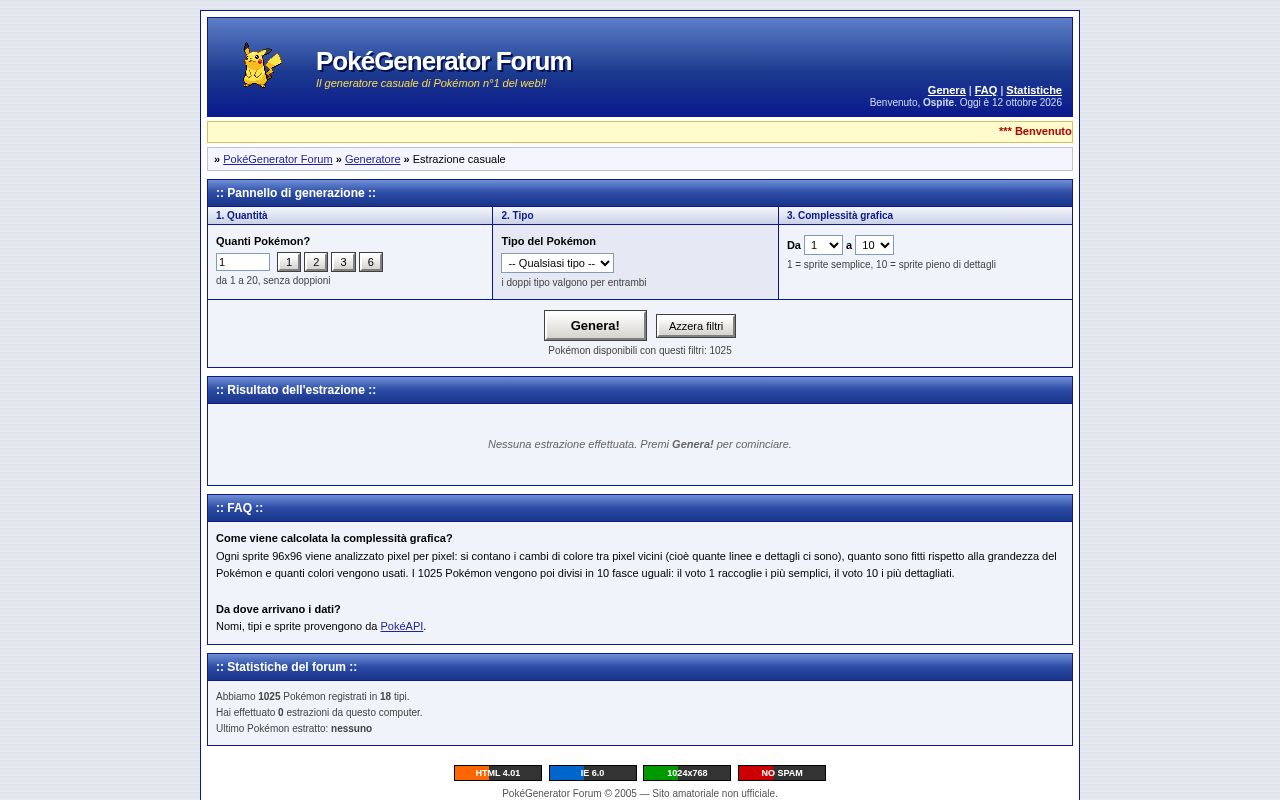Click the '2. Tipo' column header
1280x800 pixels.
pos(635,216)
